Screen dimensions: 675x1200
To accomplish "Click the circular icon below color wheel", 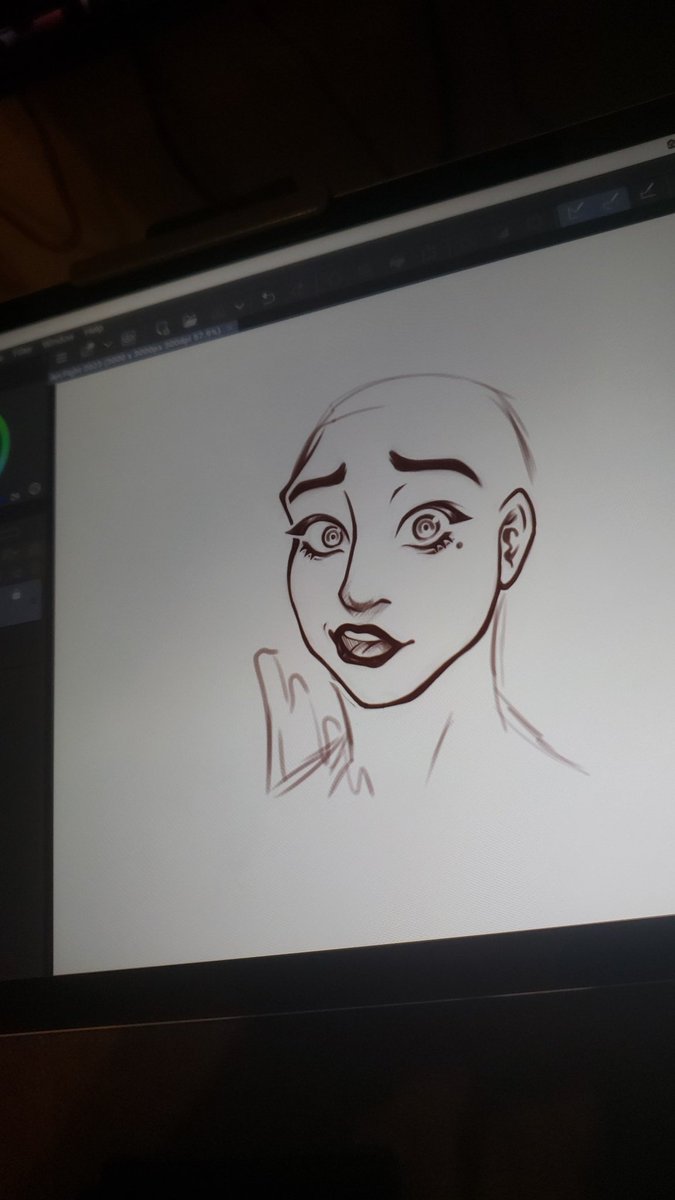I will [x=34, y=488].
